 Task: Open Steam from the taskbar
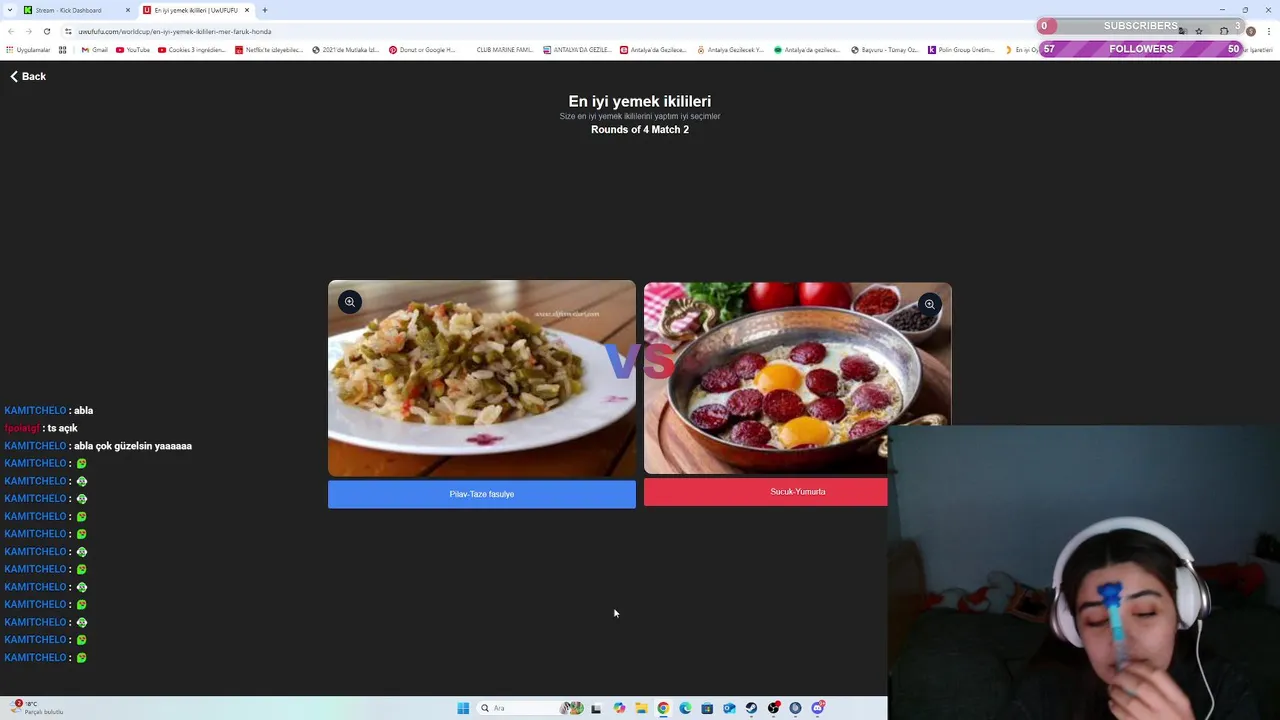[x=751, y=708]
